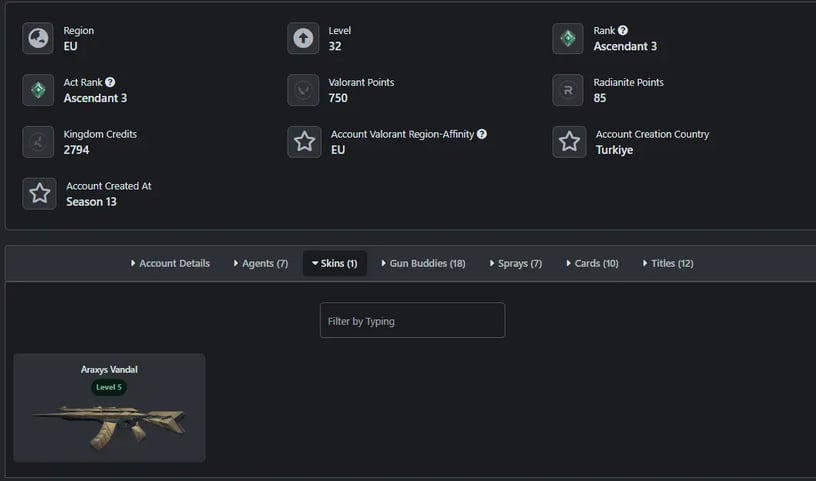The image size is (816, 481).
Task: Expand the Agents (7) tab
Action: (x=261, y=263)
